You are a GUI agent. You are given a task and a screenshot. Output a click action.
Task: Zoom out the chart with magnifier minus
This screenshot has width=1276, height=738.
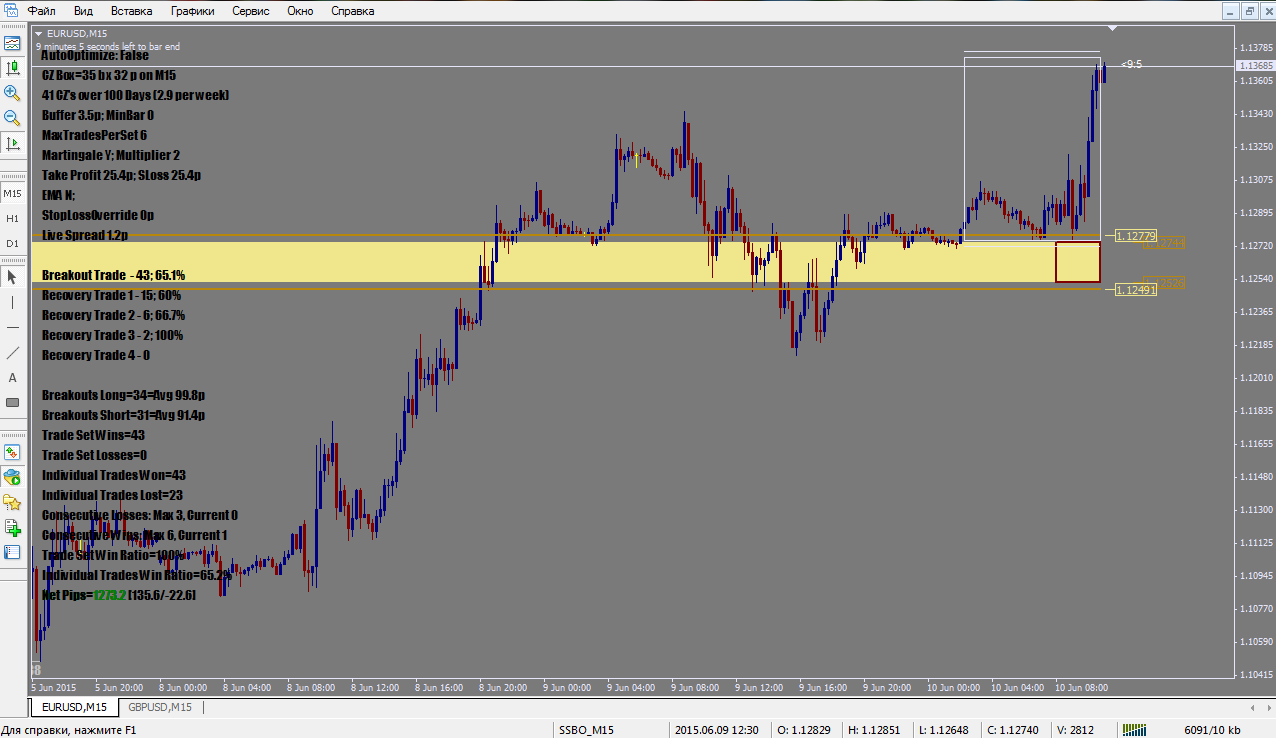[12, 118]
